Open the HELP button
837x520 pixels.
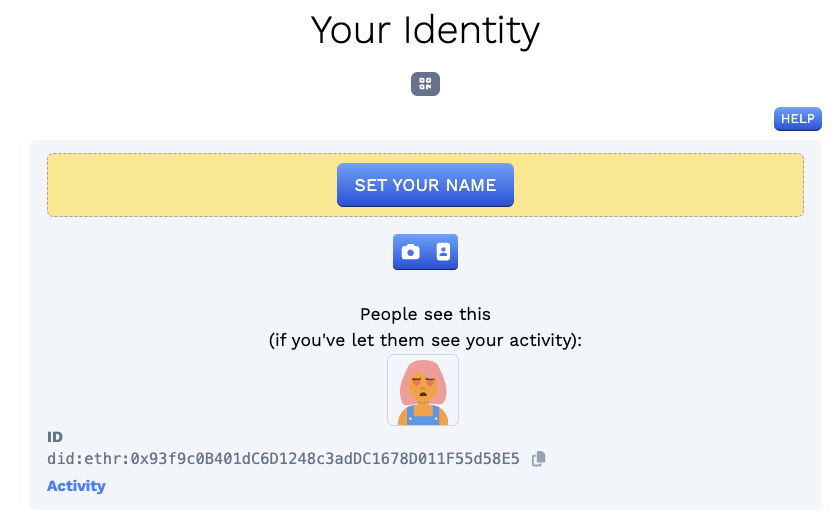797,119
